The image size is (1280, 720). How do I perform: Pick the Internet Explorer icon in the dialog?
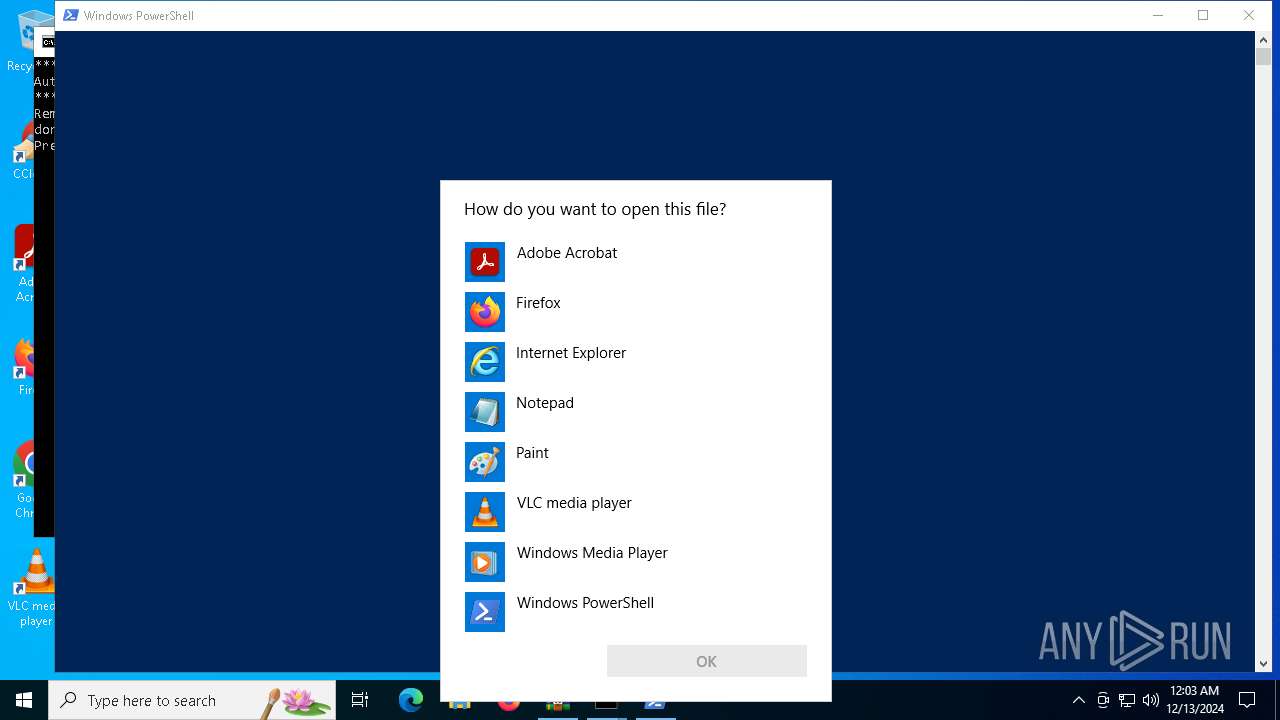(x=485, y=362)
